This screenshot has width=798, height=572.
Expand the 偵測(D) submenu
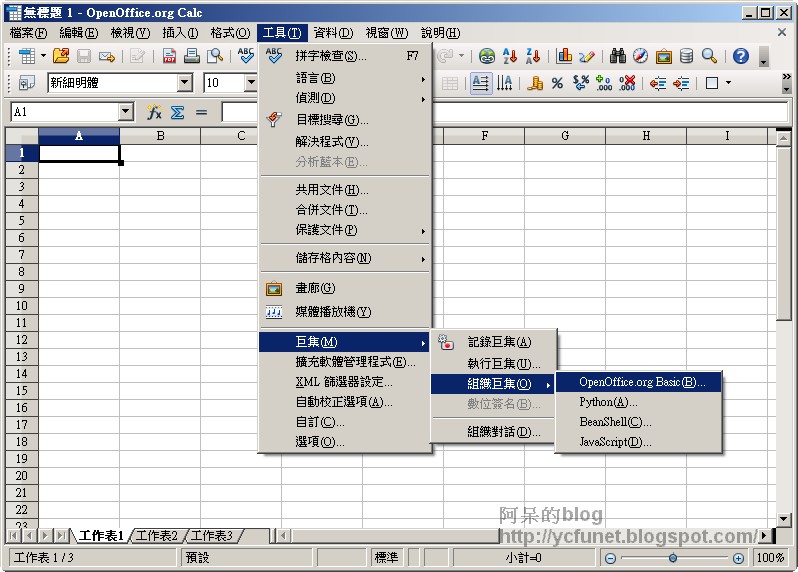345,98
